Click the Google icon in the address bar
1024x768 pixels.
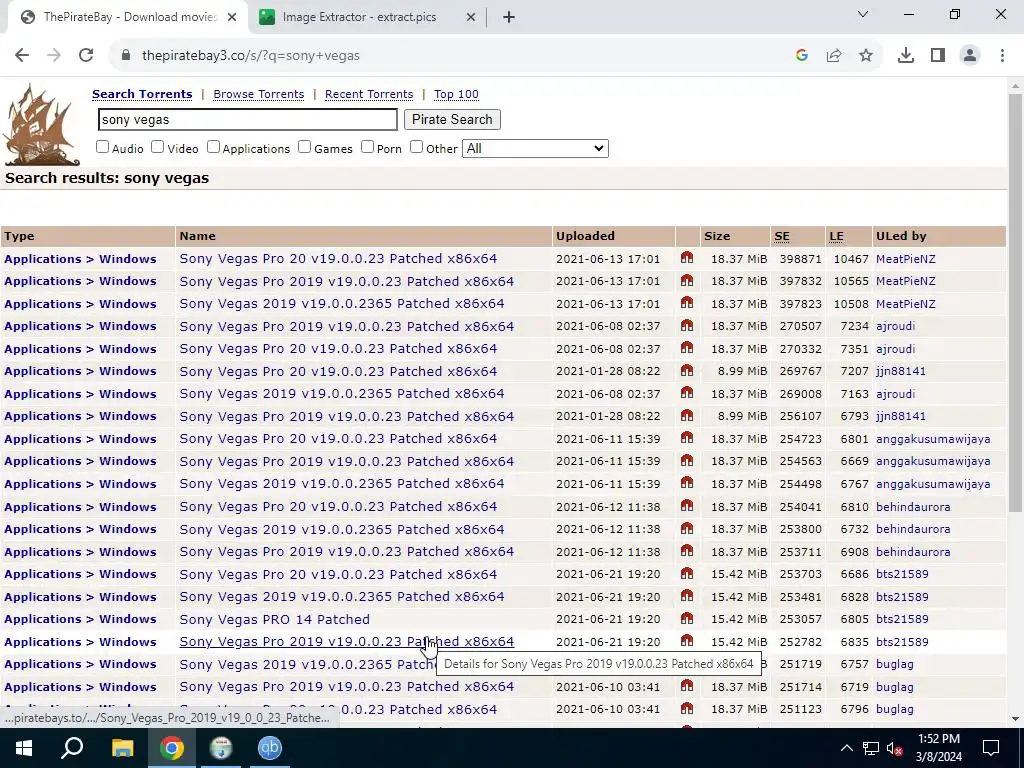tap(802, 56)
